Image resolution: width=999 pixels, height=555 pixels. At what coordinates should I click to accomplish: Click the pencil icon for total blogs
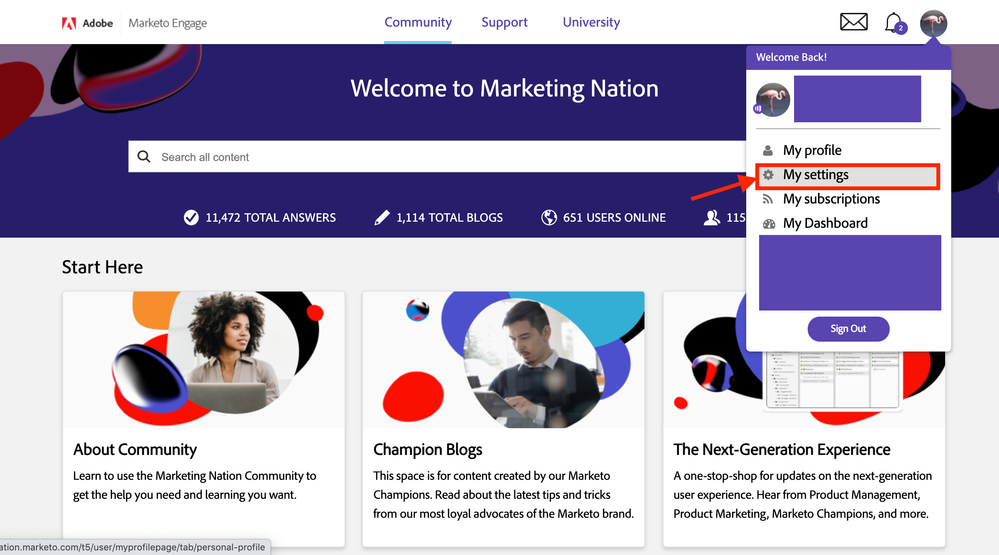tap(382, 218)
